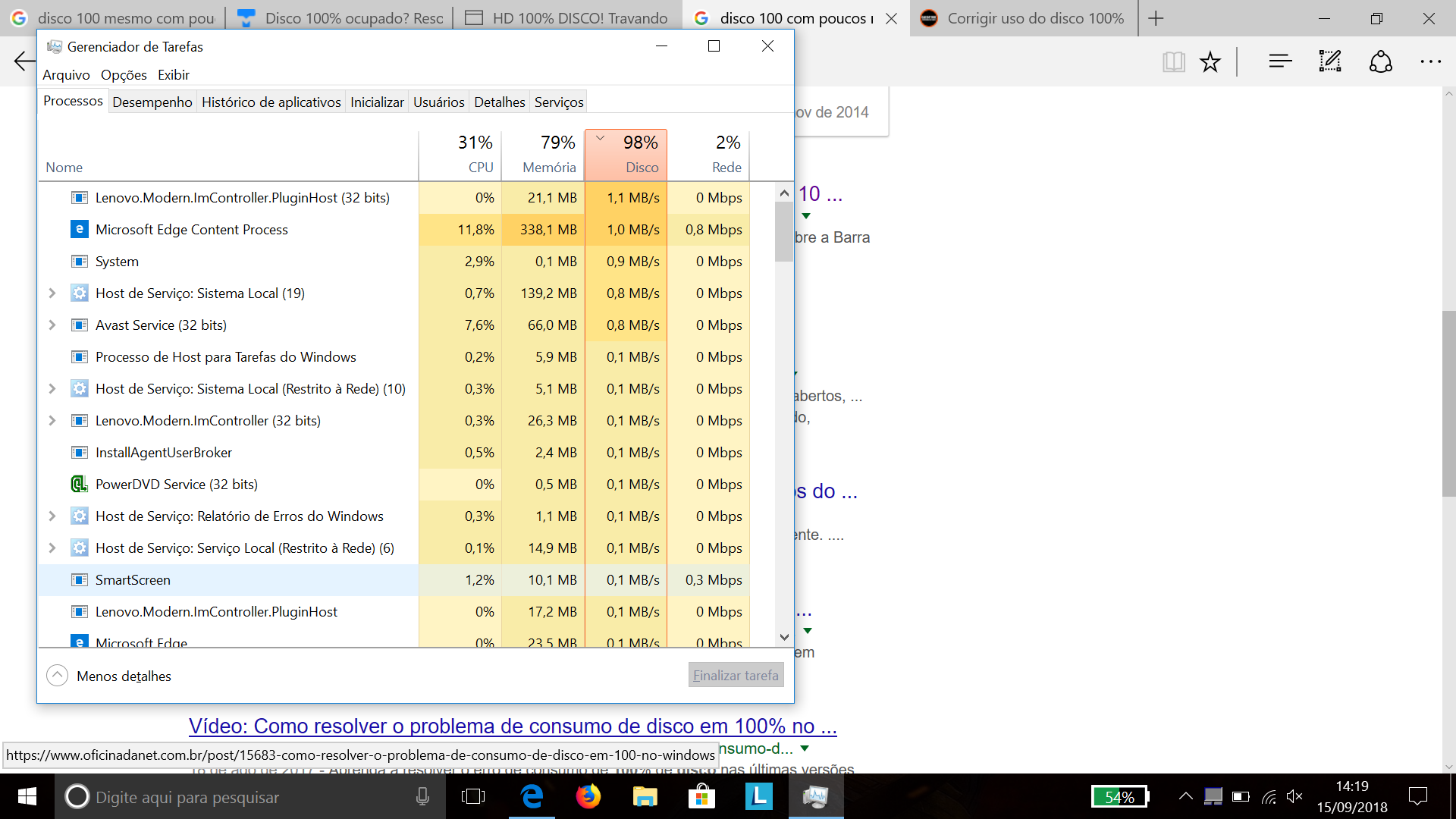Open File Explorer from taskbar
This screenshot has height=819, width=1456.
coord(645,796)
